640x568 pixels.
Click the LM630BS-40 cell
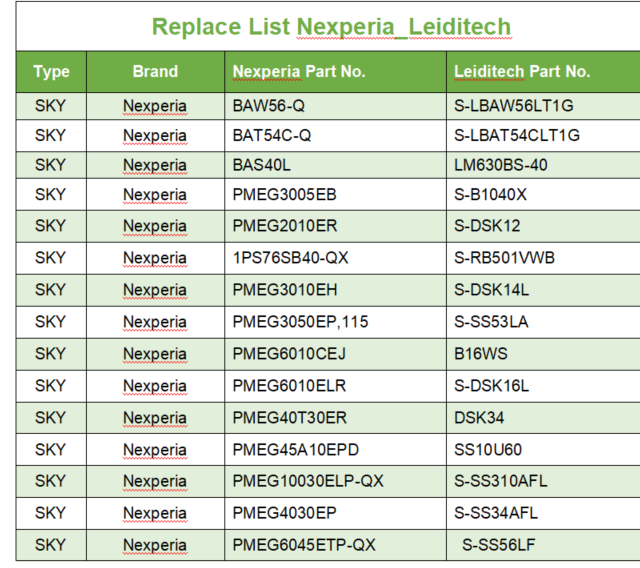coord(543,165)
